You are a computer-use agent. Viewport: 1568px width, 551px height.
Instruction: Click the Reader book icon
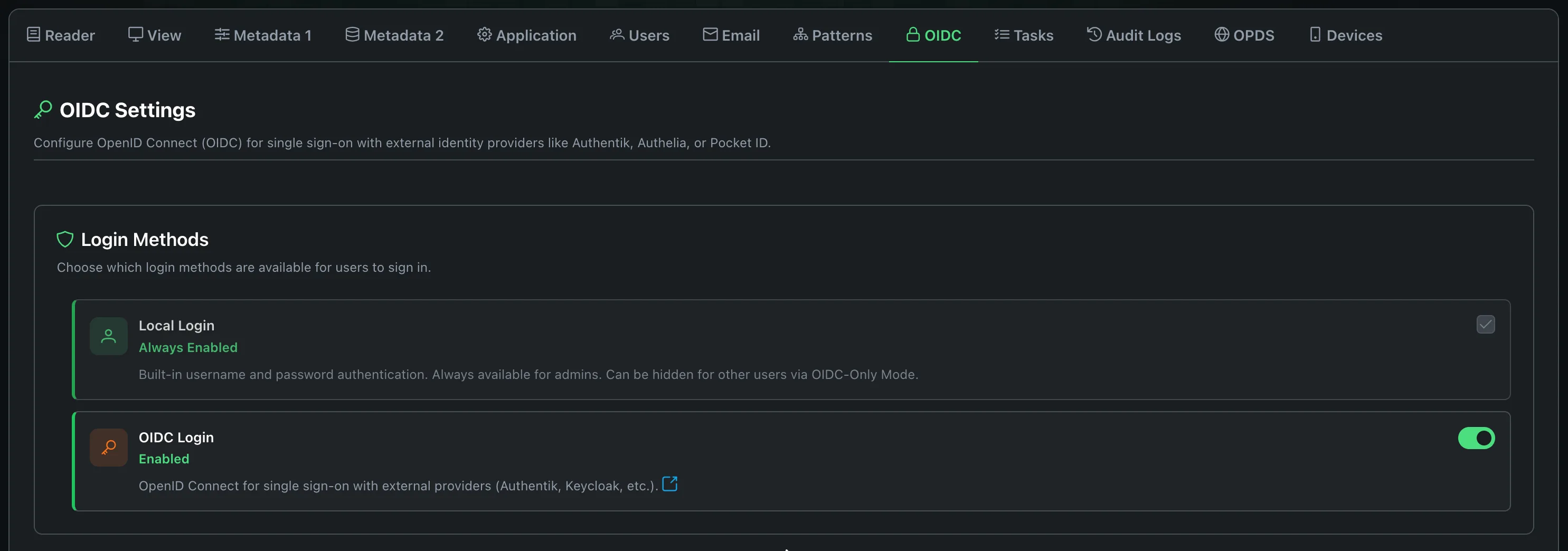[33, 35]
